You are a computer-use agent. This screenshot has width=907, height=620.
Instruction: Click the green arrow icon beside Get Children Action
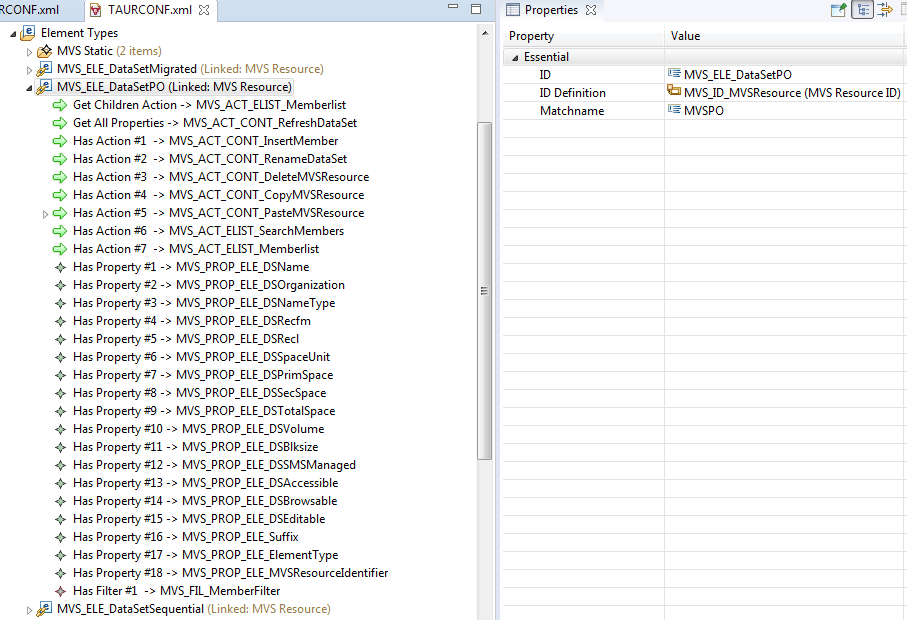point(61,104)
